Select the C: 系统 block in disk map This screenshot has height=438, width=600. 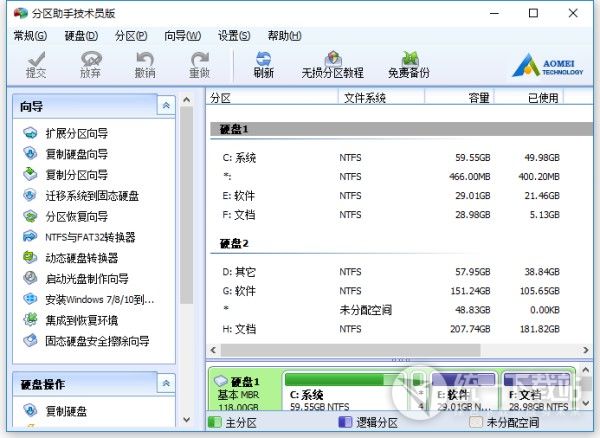pos(344,391)
